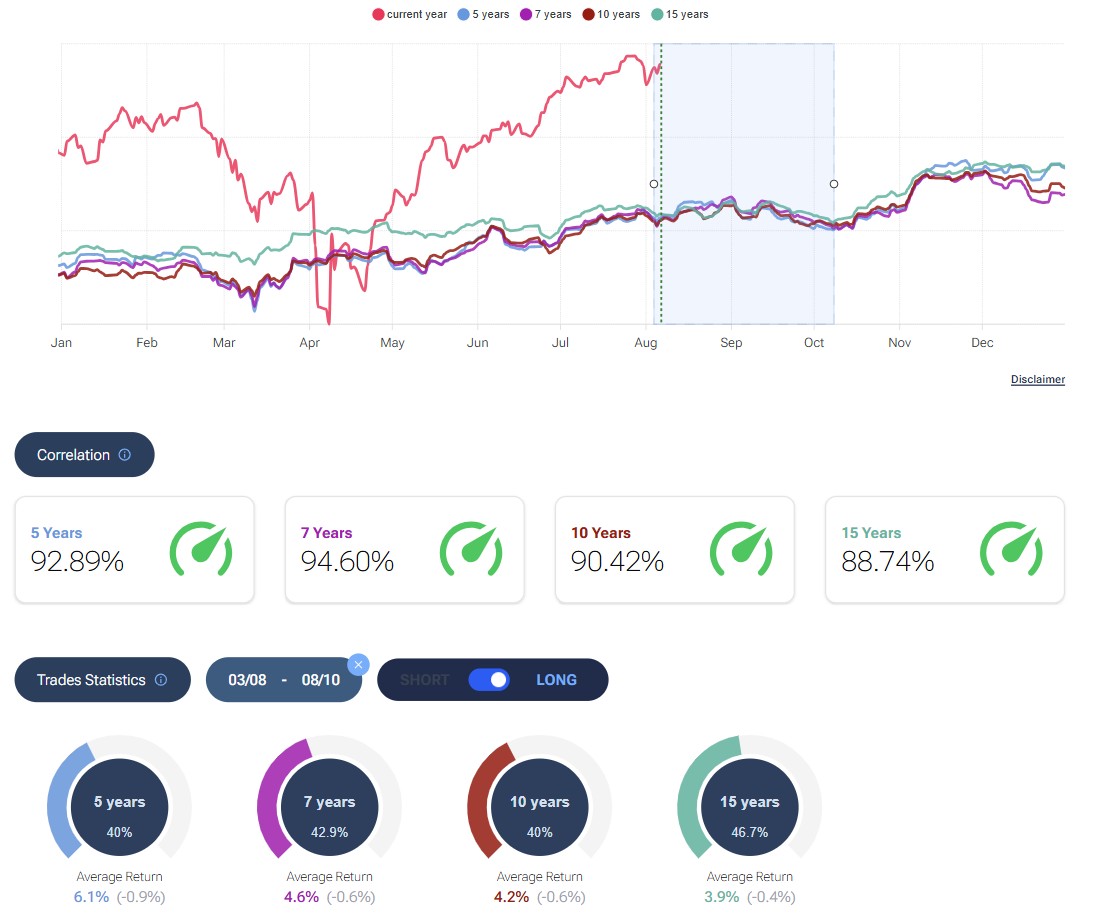The height and width of the screenshot is (919, 1104).
Task: Open the Disclaimer link
Action: pos(1038,379)
